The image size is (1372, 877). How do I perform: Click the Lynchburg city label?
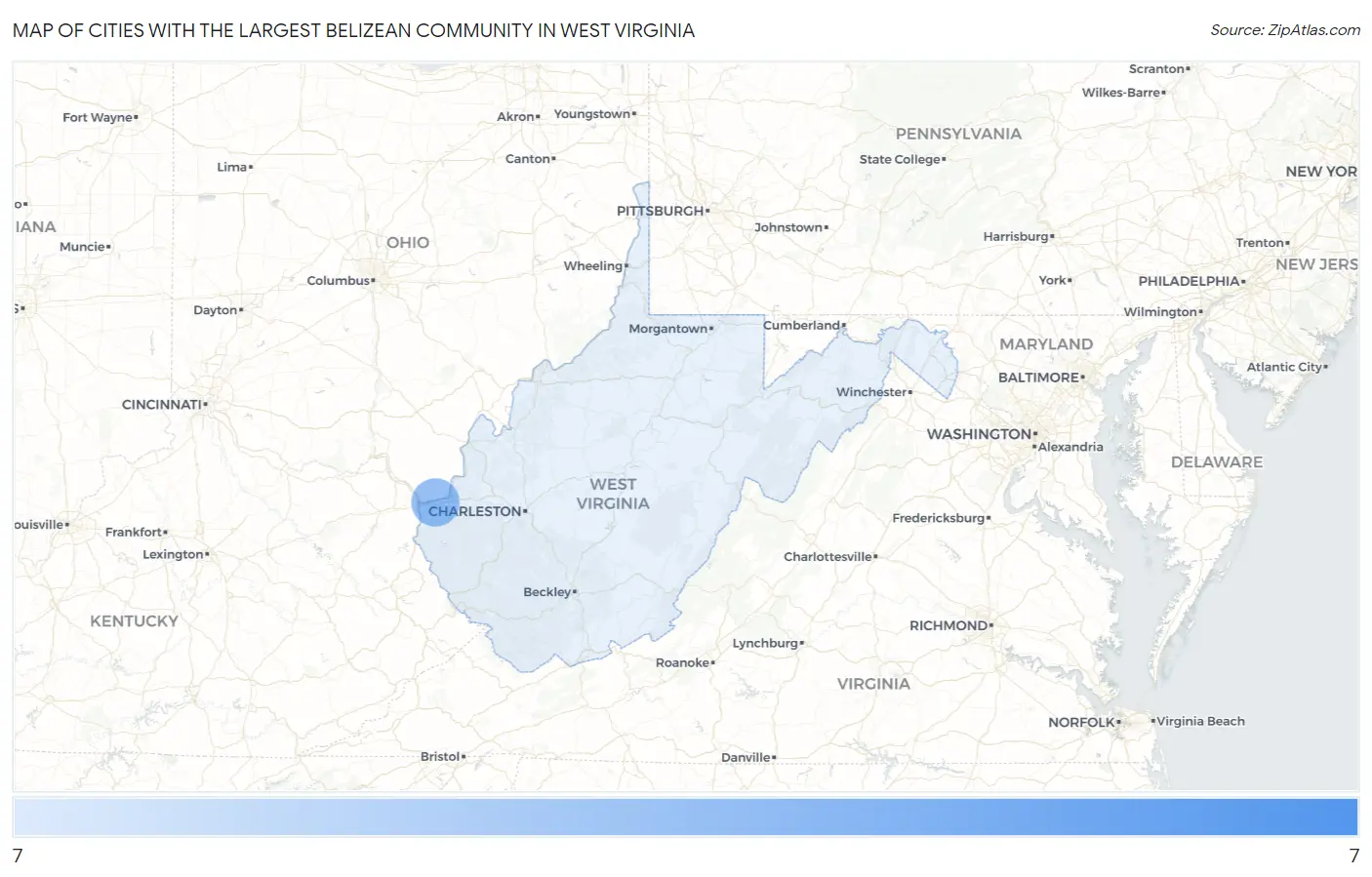(765, 643)
